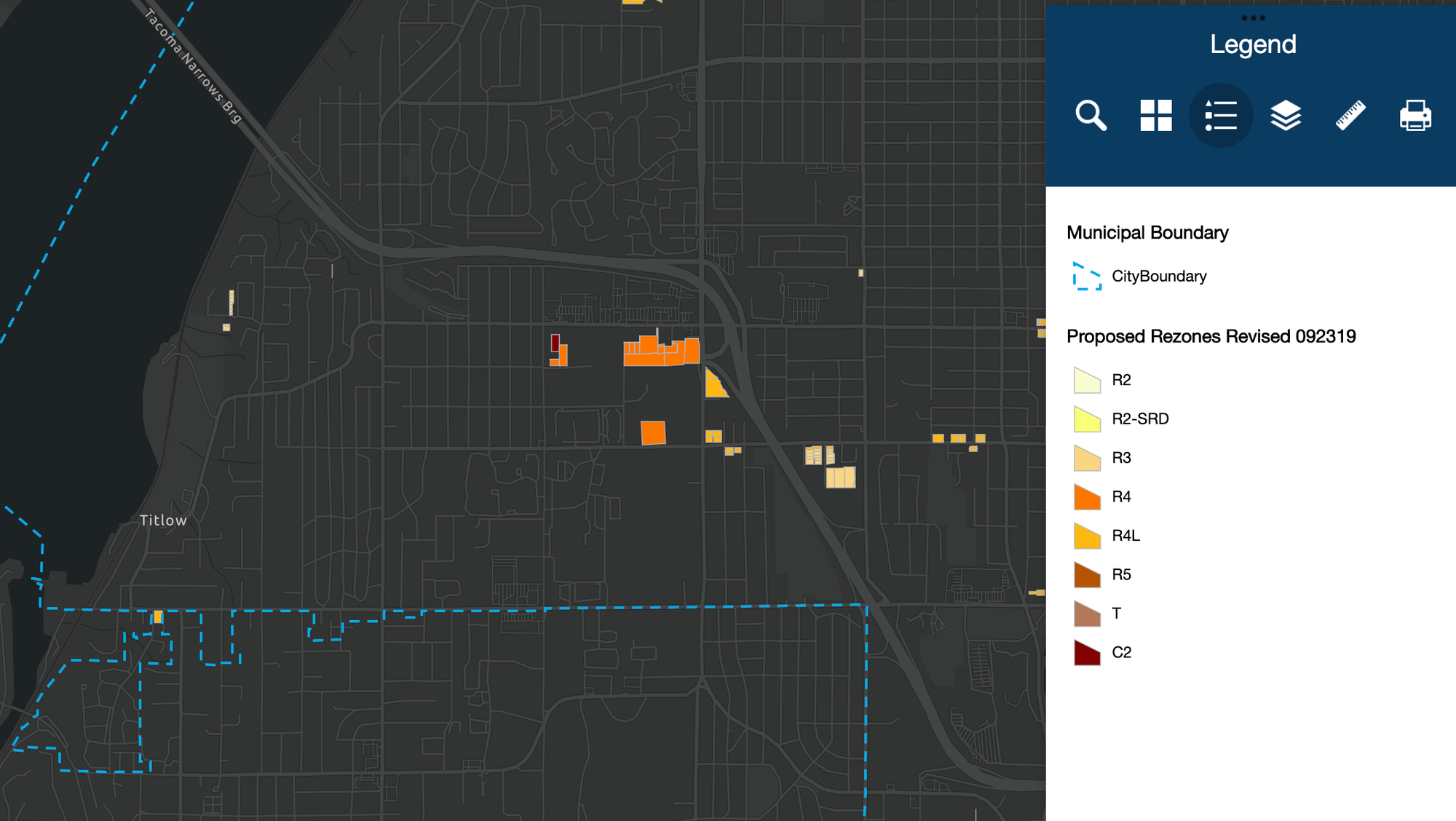Select the large orange R4 polygon on map
Screen dimensions: 1456x821
[x=662, y=351]
